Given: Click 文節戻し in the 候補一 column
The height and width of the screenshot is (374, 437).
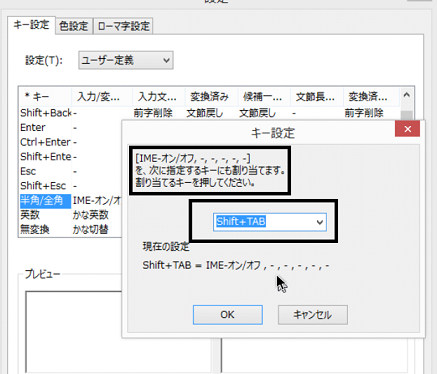Looking at the screenshot, I should (x=257, y=113).
